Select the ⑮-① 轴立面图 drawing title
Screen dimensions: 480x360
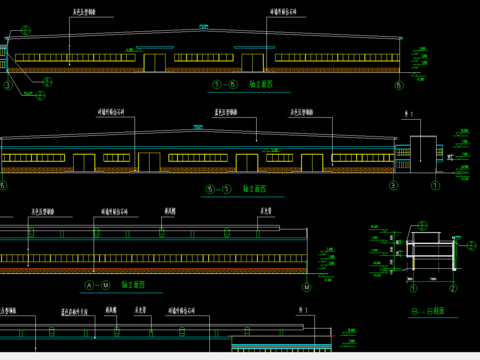point(236,189)
